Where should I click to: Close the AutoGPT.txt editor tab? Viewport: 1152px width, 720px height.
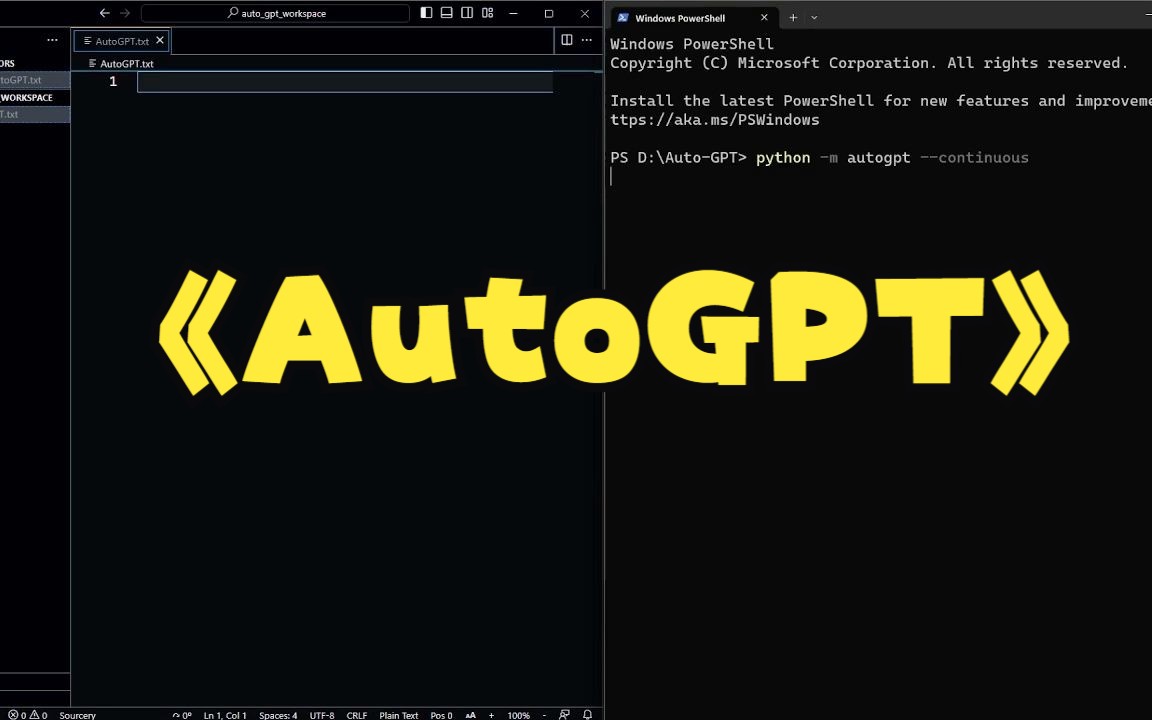[160, 41]
